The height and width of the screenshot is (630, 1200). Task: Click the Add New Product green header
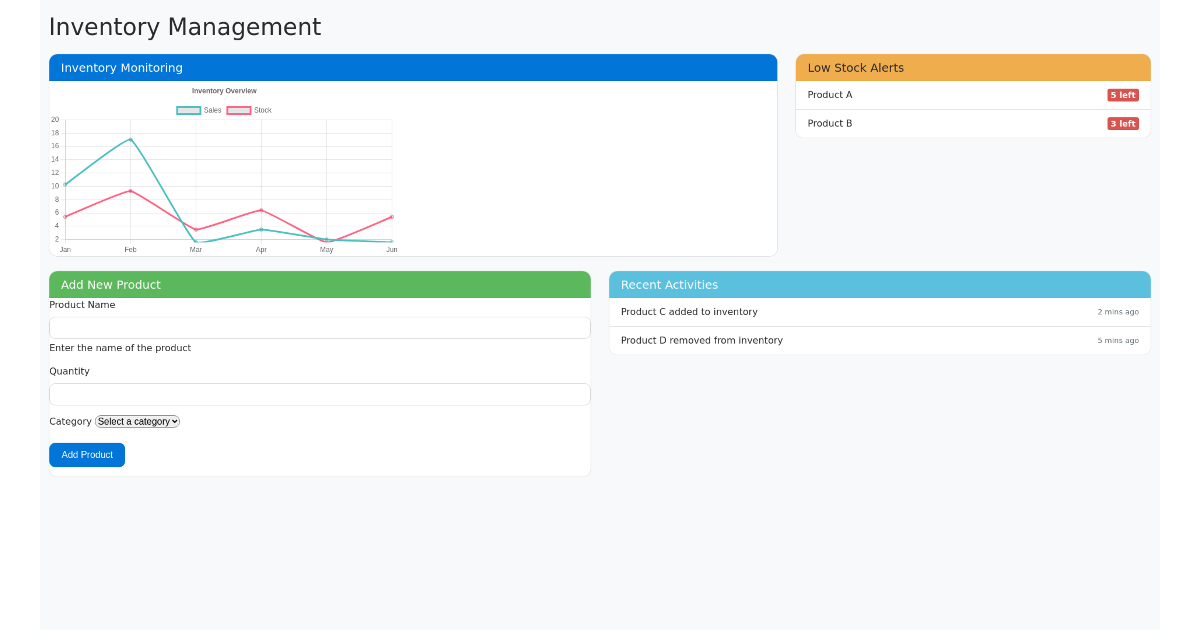pos(110,284)
